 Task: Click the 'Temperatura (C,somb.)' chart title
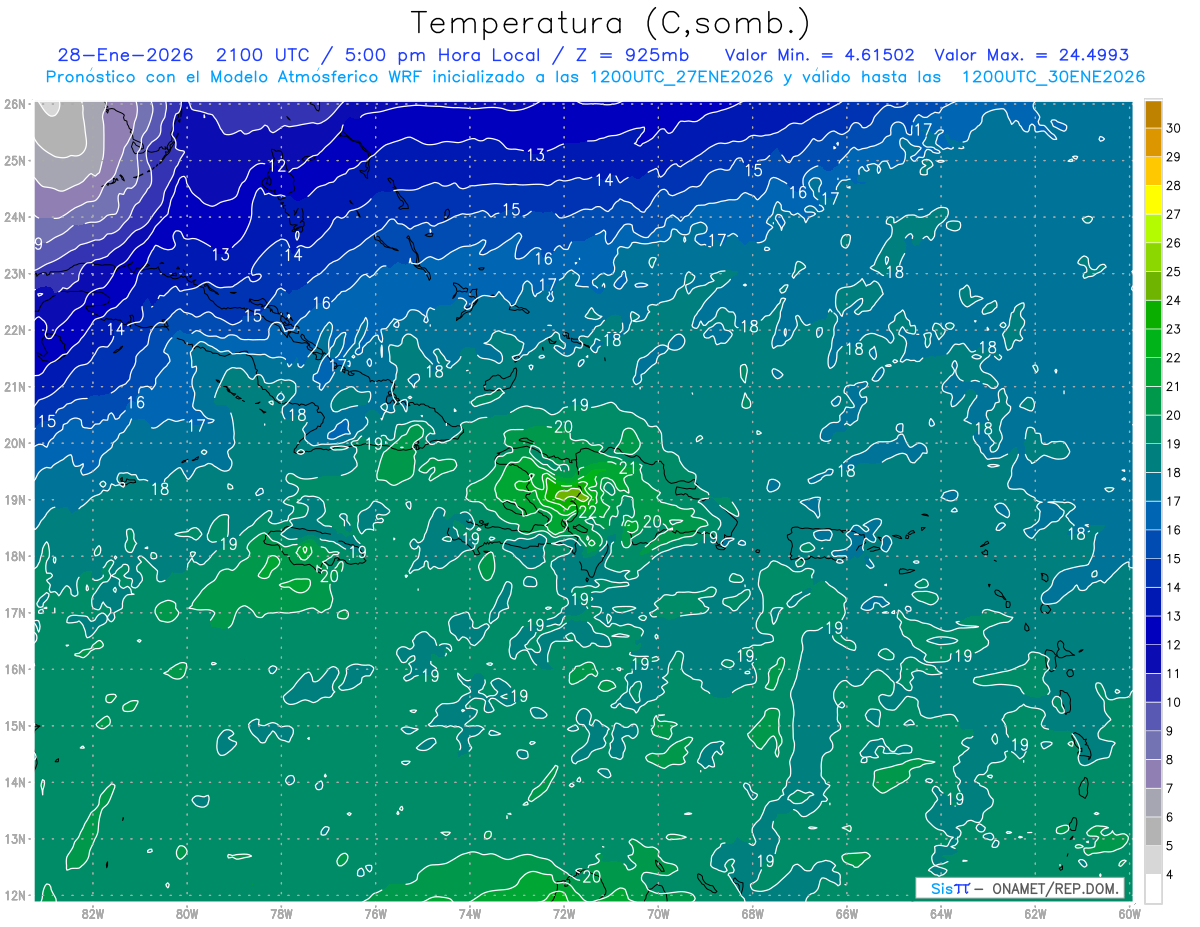(x=610, y=23)
